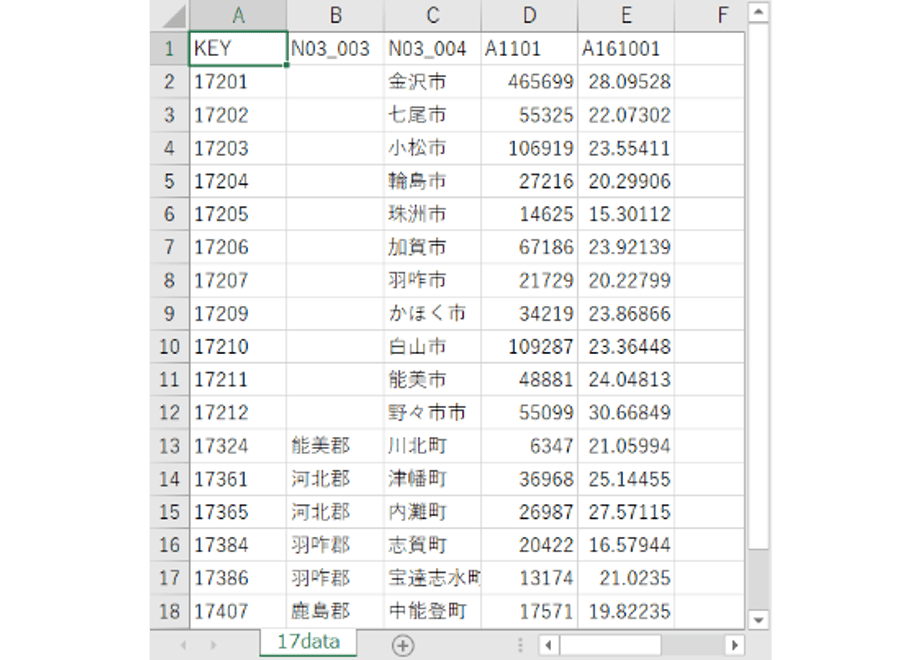Viewport: 924px width, 660px height.
Task: Select cell 宝達志水町
Action: click(x=433, y=578)
